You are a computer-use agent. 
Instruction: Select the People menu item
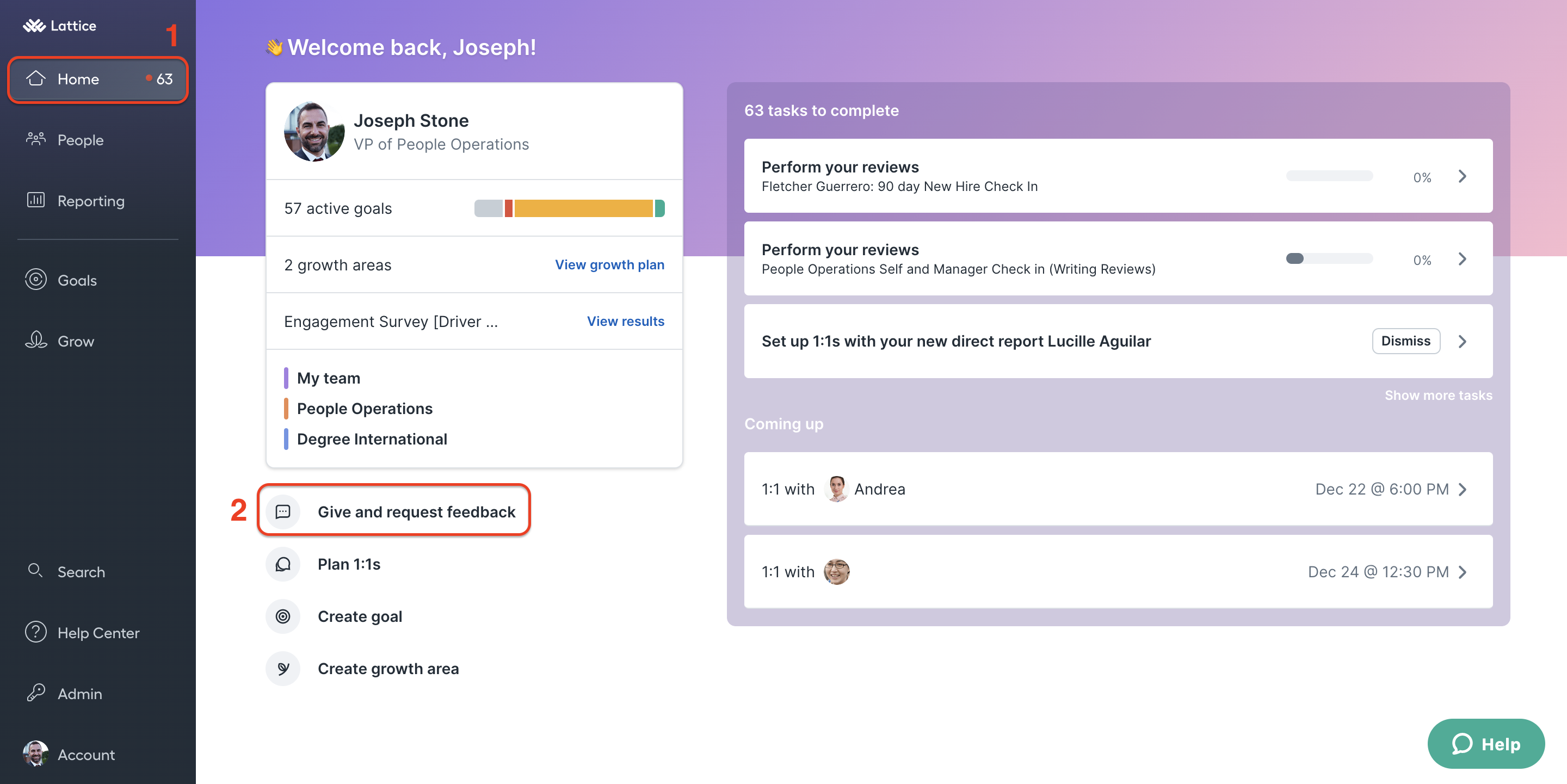[x=98, y=139]
